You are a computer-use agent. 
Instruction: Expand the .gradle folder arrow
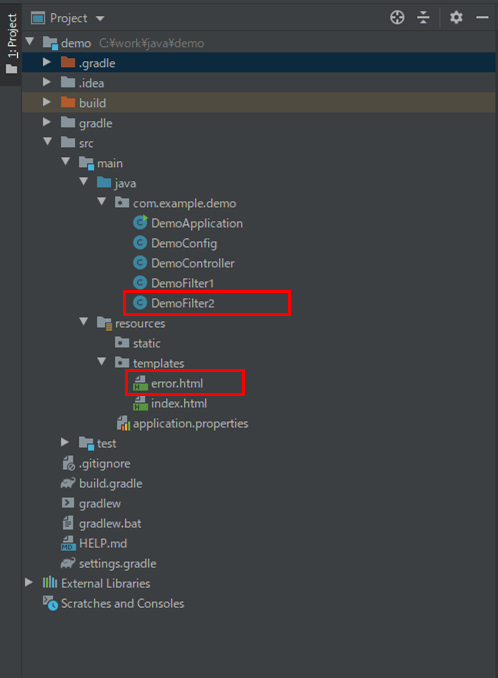[x=47, y=63]
